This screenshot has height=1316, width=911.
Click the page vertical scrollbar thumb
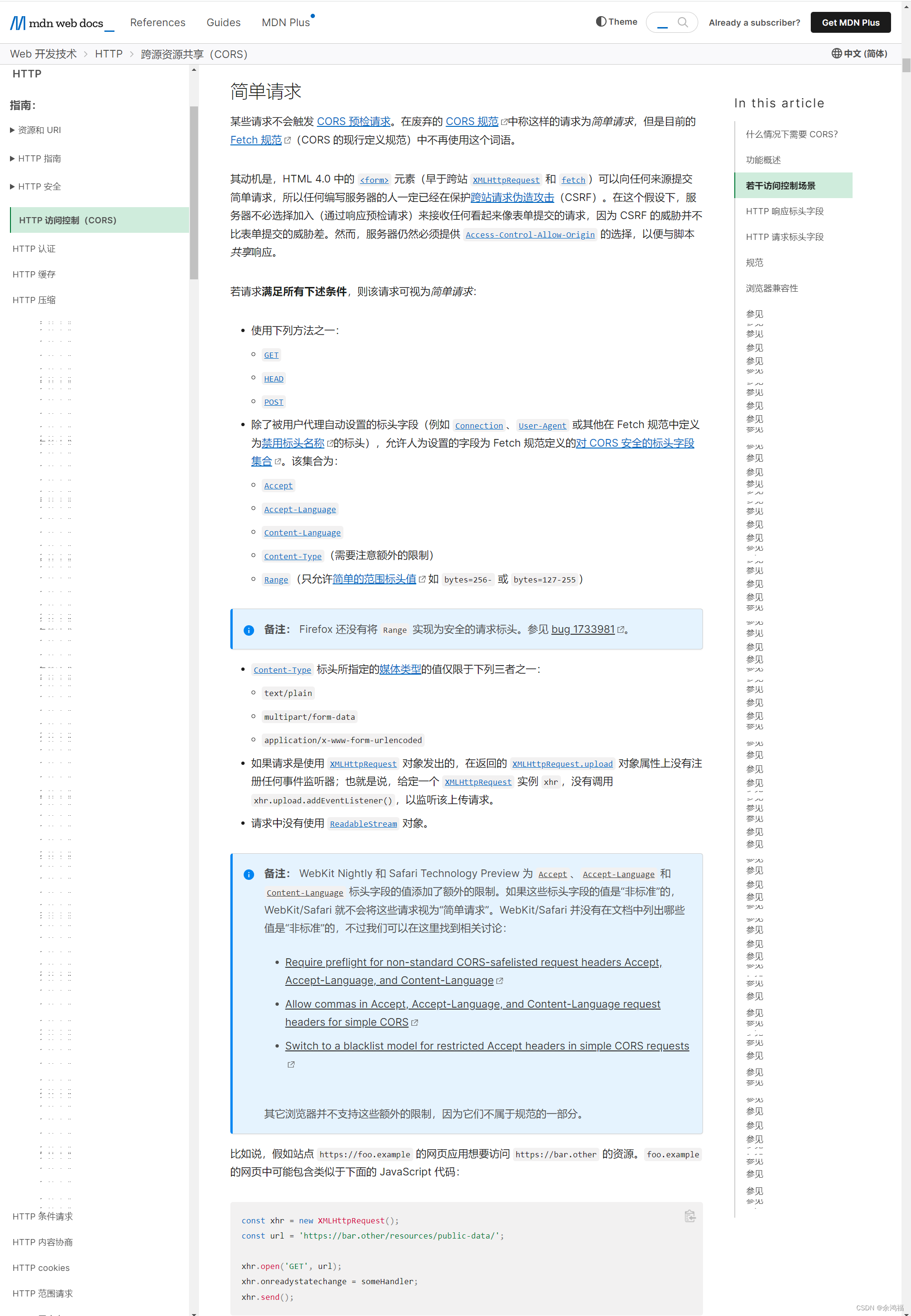click(x=906, y=65)
